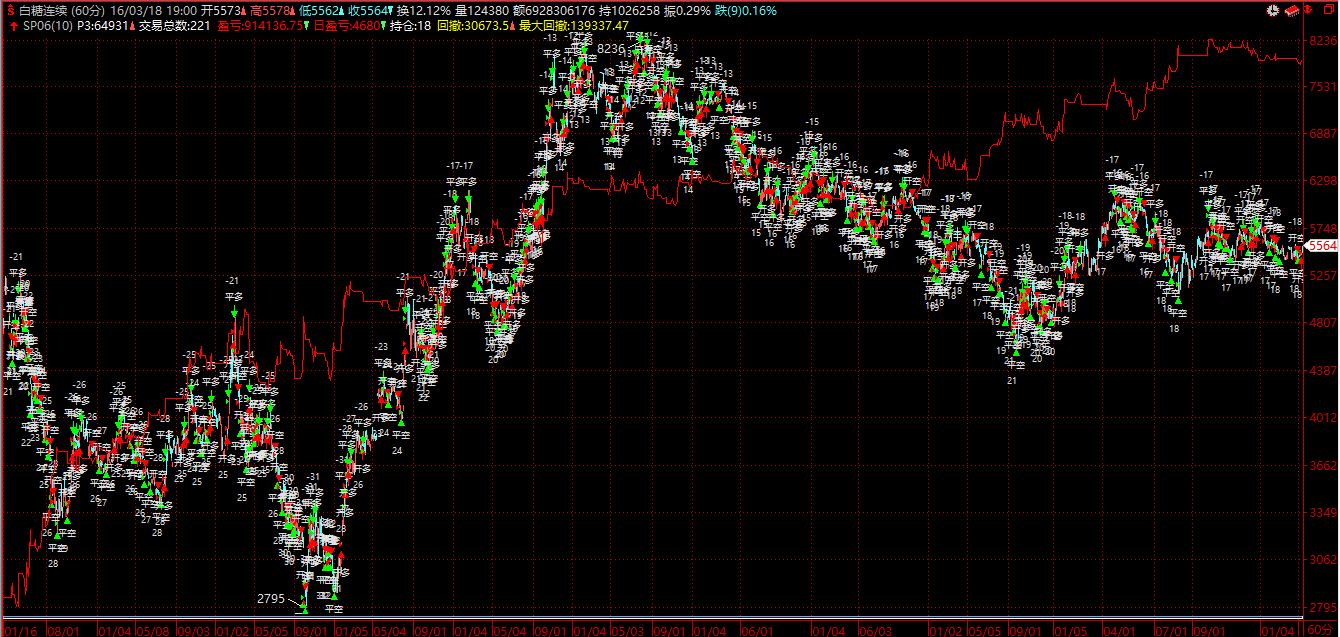
Task: Click the 09/03 date on time axis
Action: [x=194, y=630]
